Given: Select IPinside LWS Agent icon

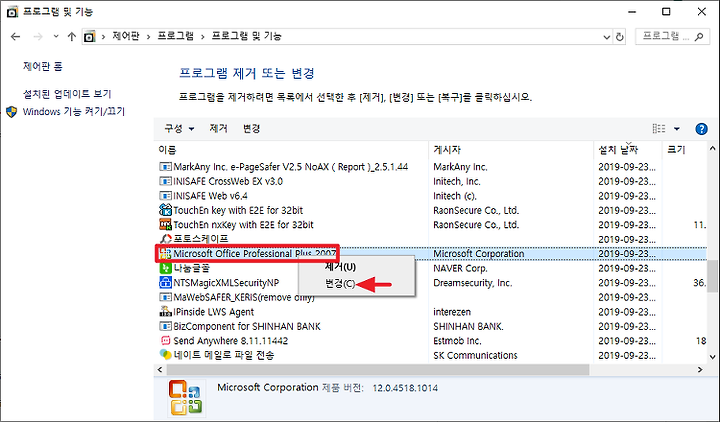Looking at the screenshot, I should pyautogui.click(x=165, y=312).
